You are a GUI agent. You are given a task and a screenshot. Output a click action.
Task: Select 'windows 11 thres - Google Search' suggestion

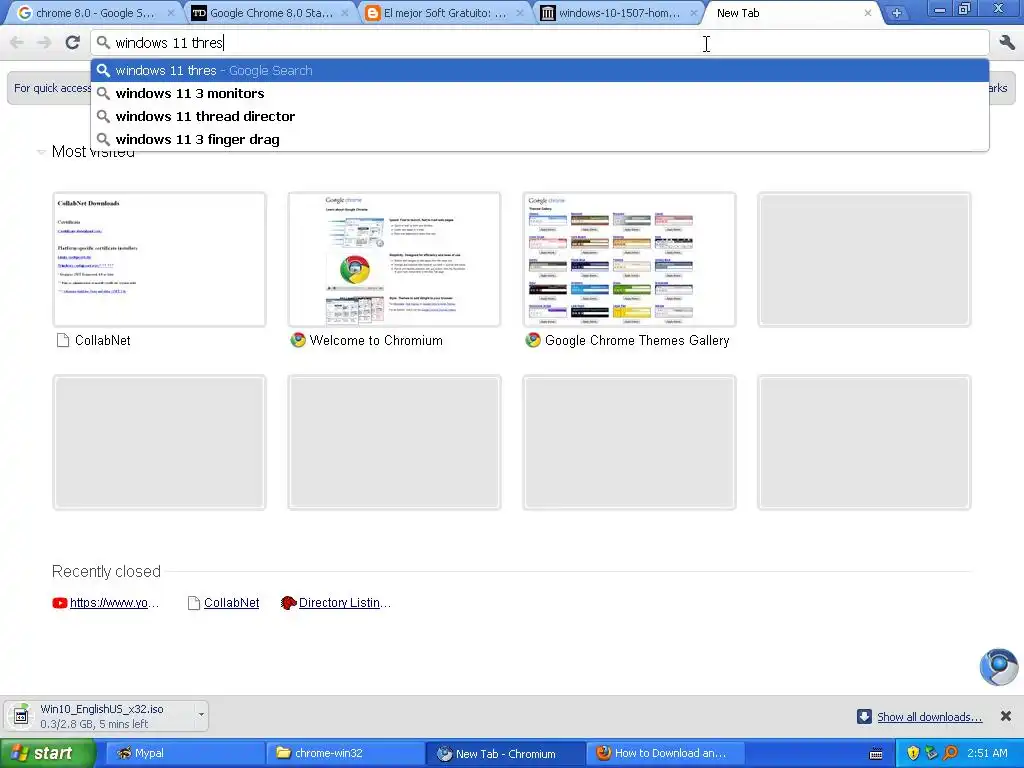pyautogui.click(x=539, y=71)
